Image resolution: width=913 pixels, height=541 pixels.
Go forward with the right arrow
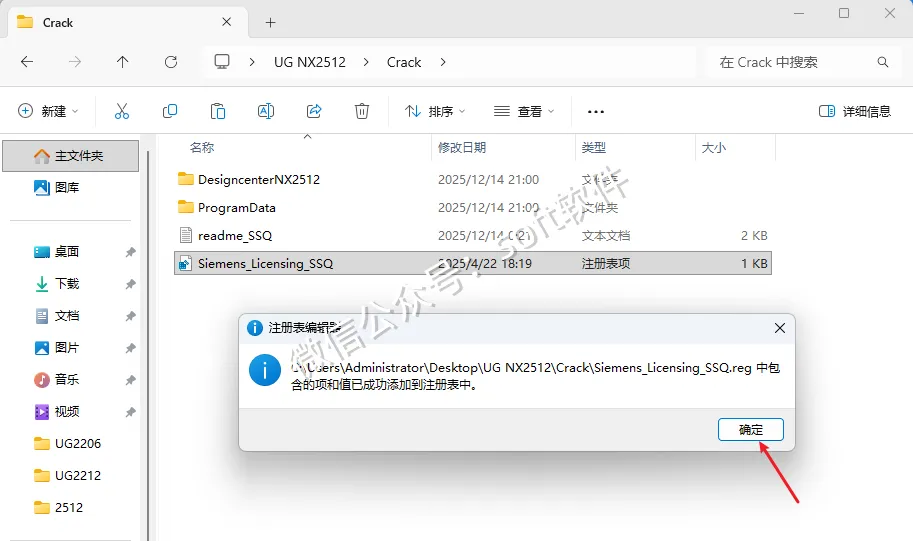[x=75, y=62]
